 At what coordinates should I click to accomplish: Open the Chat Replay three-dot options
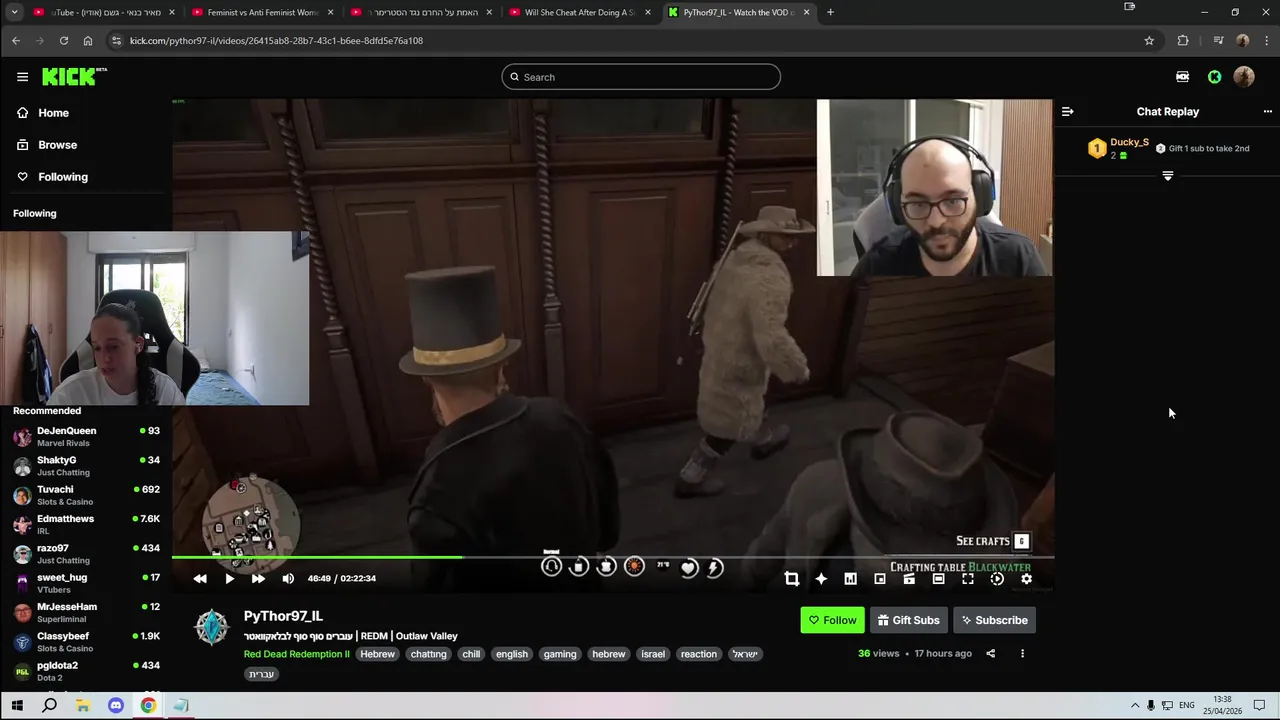tap(1267, 112)
